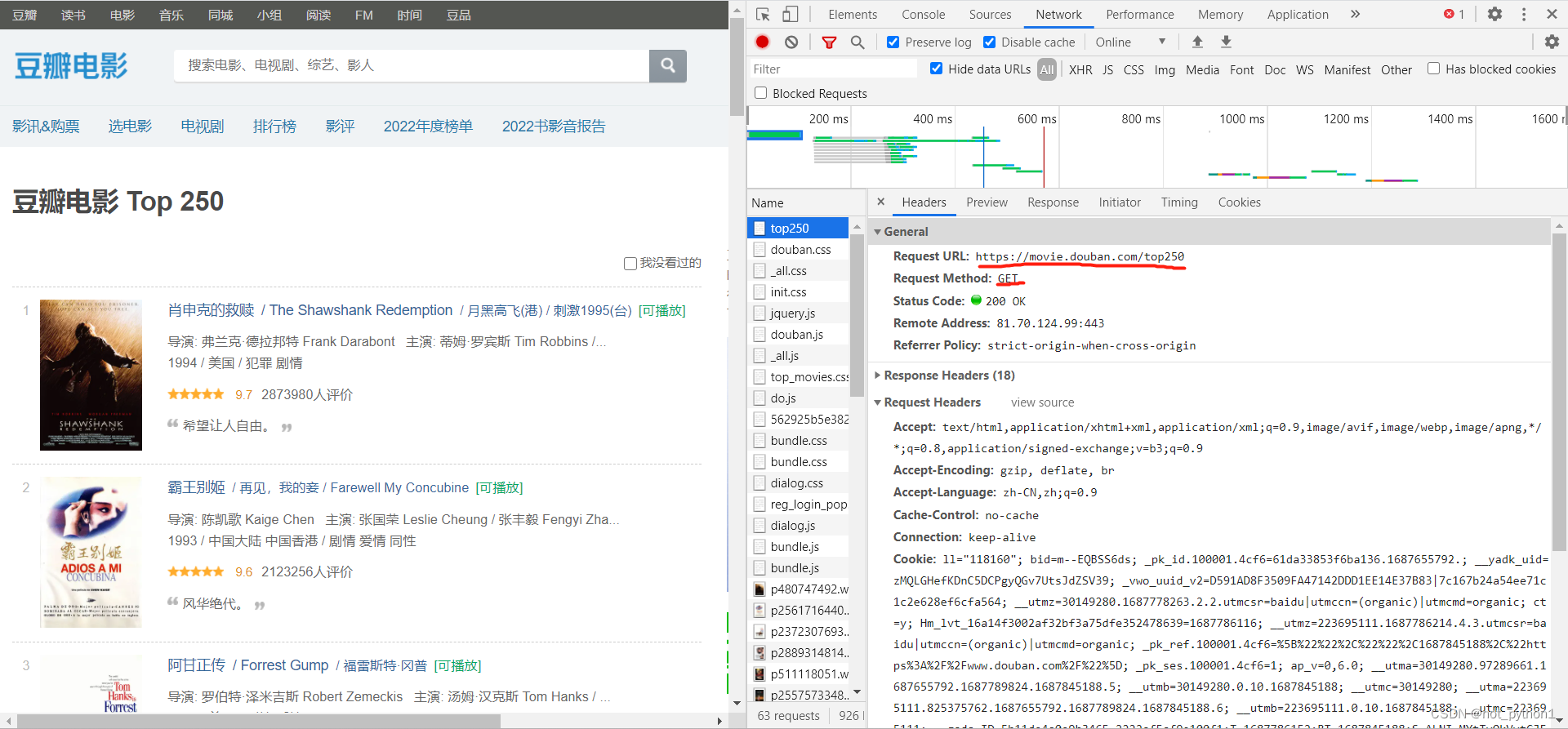1568x729 pixels.
Task: Switch to the Console tab
Action: tap(923, 14)
